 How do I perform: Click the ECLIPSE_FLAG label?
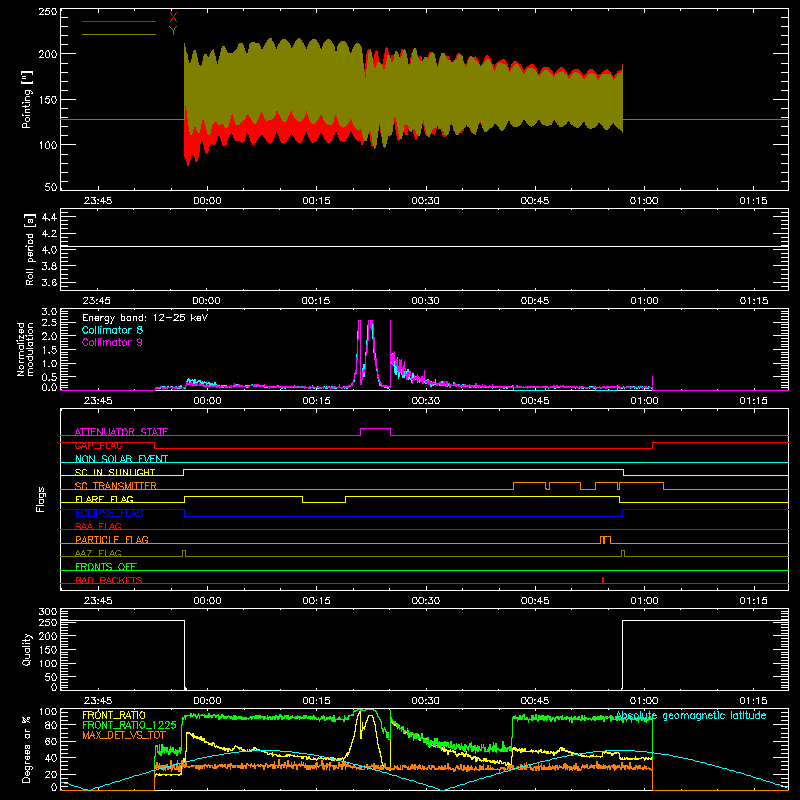(x=109, y=513)
